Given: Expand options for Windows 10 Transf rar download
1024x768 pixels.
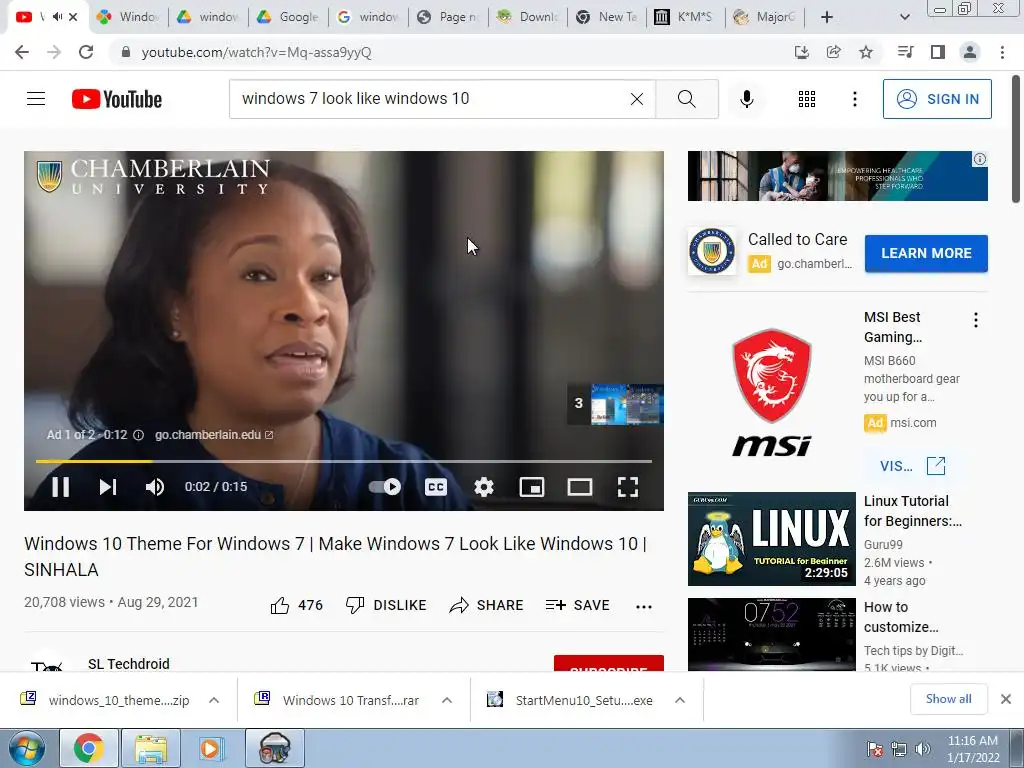Looking at the screenshot, I should click(x=447, y=700).
